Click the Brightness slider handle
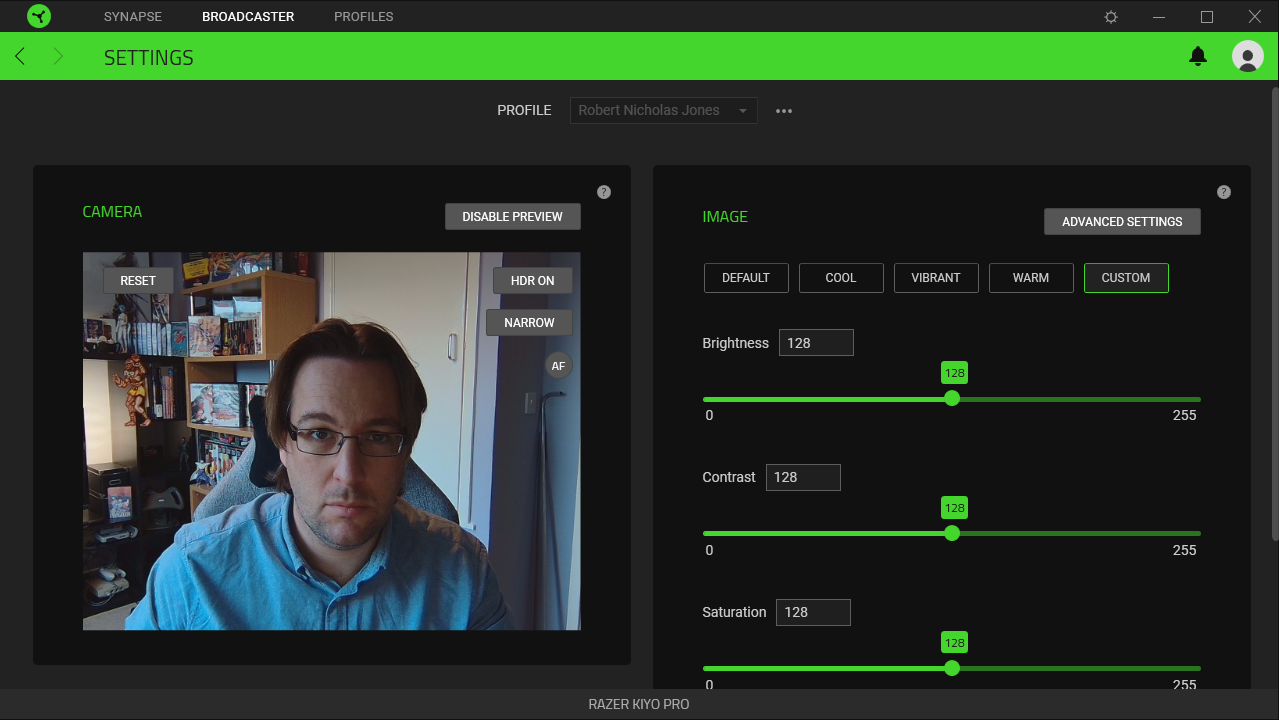Viewport: 1279px width, 720px height. pos(952,398)
